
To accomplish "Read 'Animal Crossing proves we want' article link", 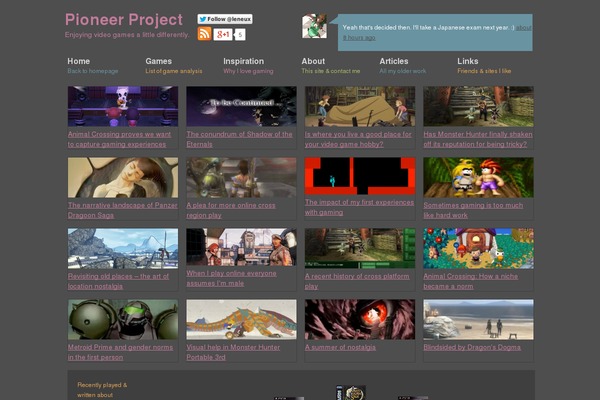I will point(119,139).
